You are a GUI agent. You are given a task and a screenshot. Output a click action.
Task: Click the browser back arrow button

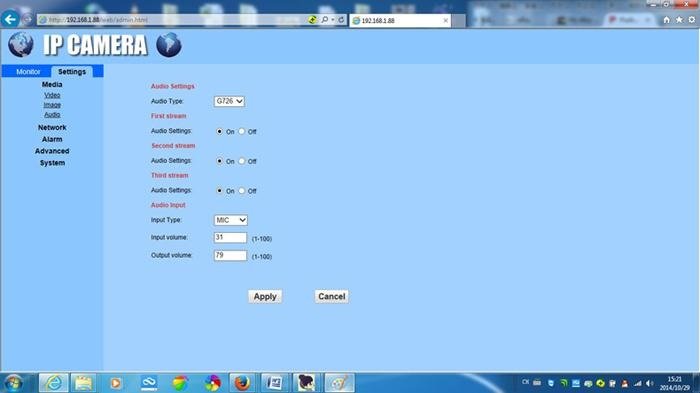tap(10, 19)
